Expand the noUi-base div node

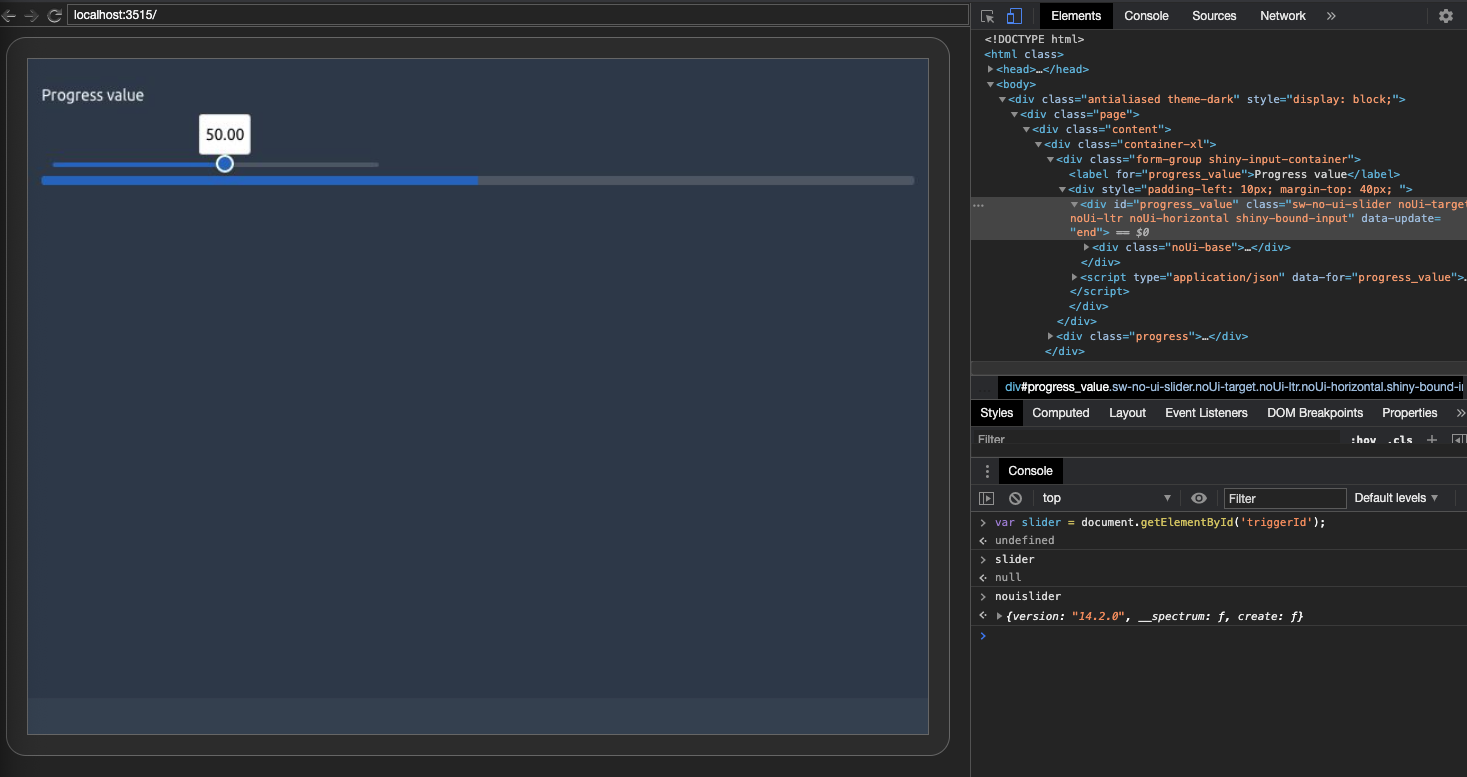coord(1087,247)
